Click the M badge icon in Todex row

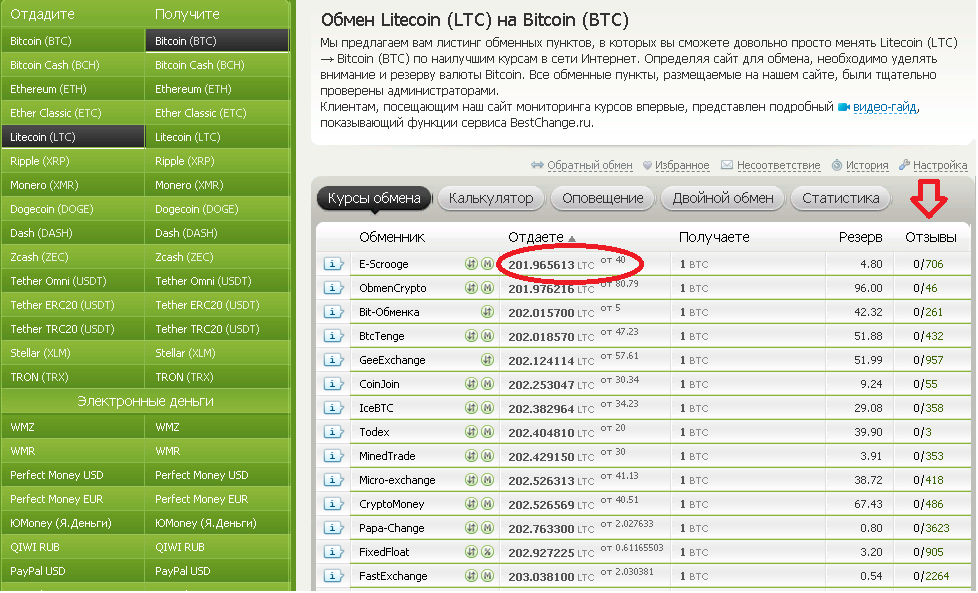(488, 432)
